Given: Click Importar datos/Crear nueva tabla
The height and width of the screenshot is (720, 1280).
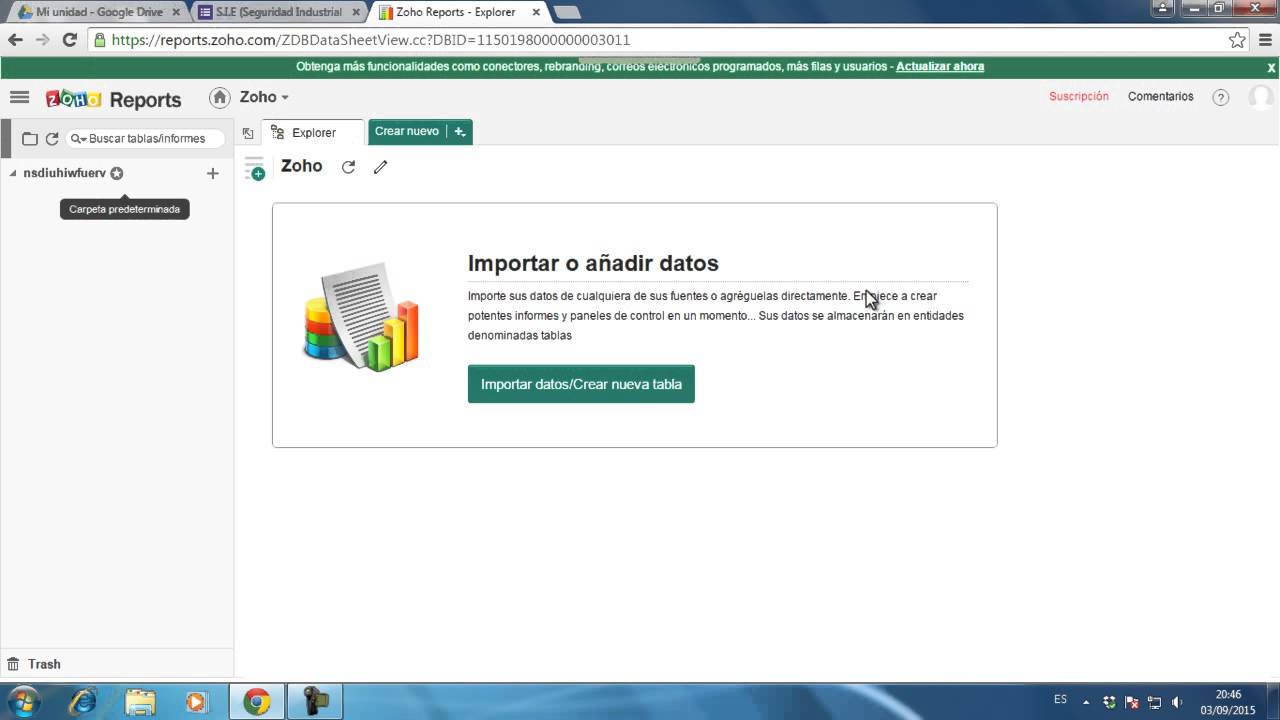Looking at the screenshot, I should [x=581, y=384].
